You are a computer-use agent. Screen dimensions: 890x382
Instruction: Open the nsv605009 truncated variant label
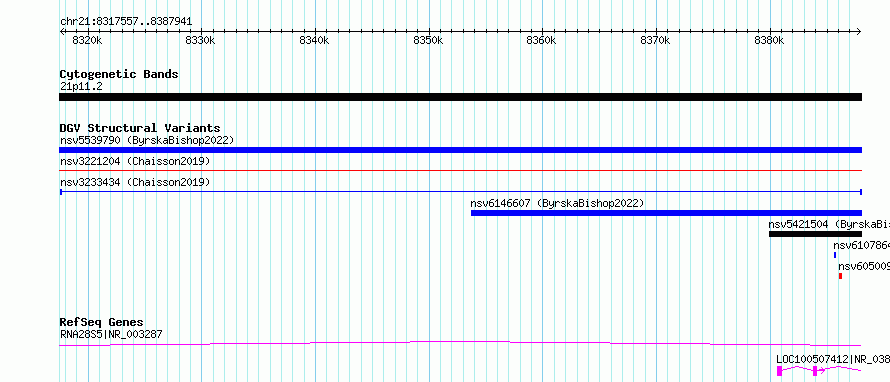click(864, 266)
